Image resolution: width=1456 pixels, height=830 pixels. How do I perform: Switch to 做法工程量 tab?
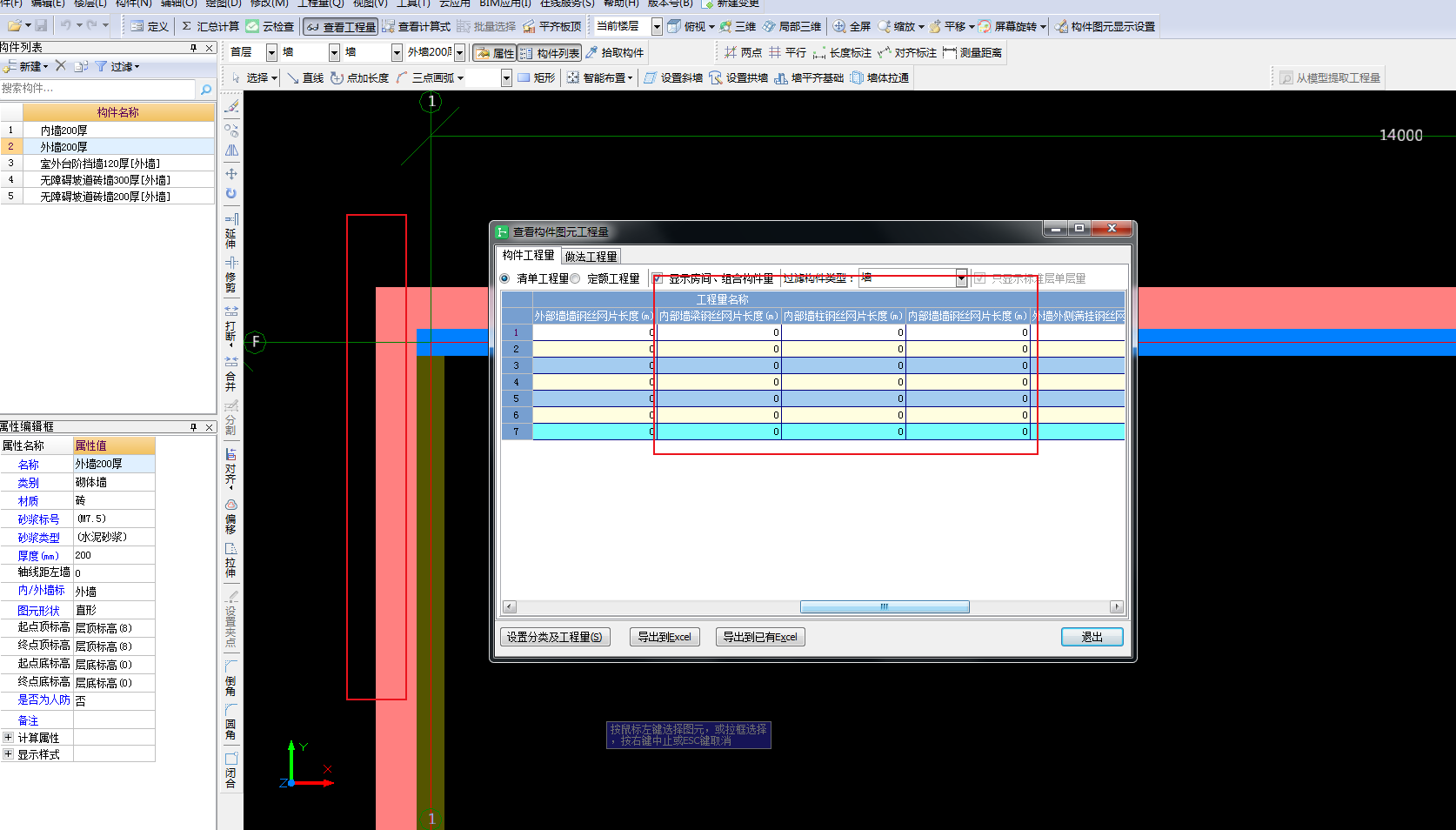(591, 257)
